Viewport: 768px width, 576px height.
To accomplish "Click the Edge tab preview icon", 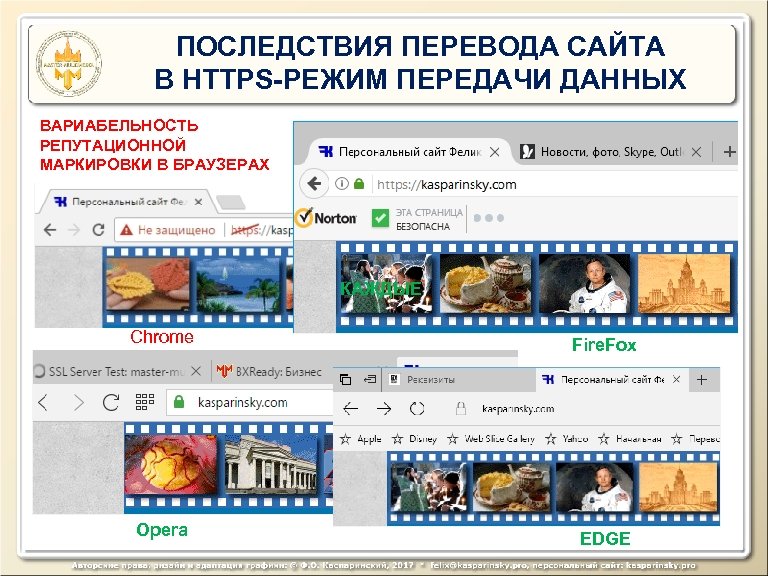I will [345, 380].
